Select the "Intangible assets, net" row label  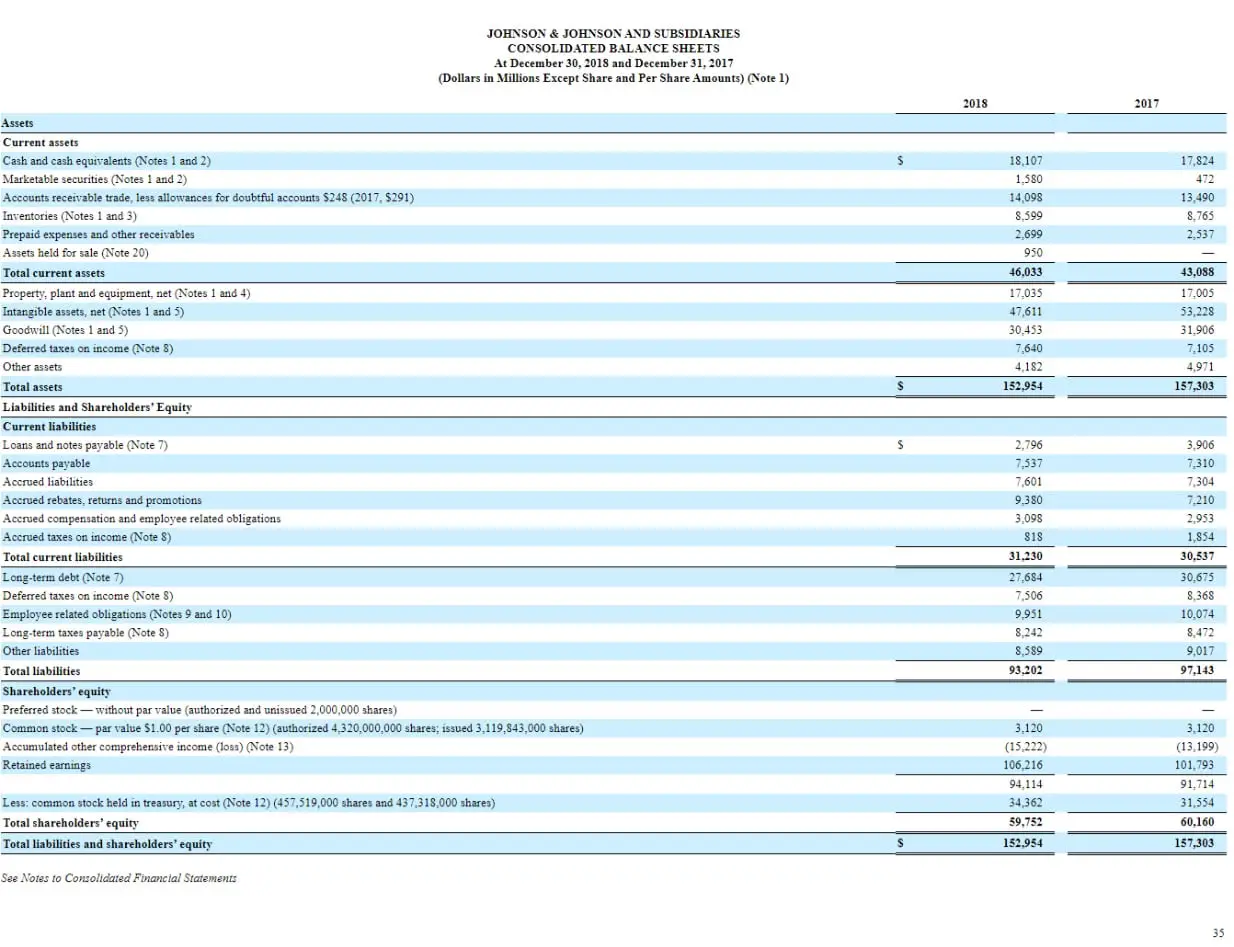click(94, 311)
